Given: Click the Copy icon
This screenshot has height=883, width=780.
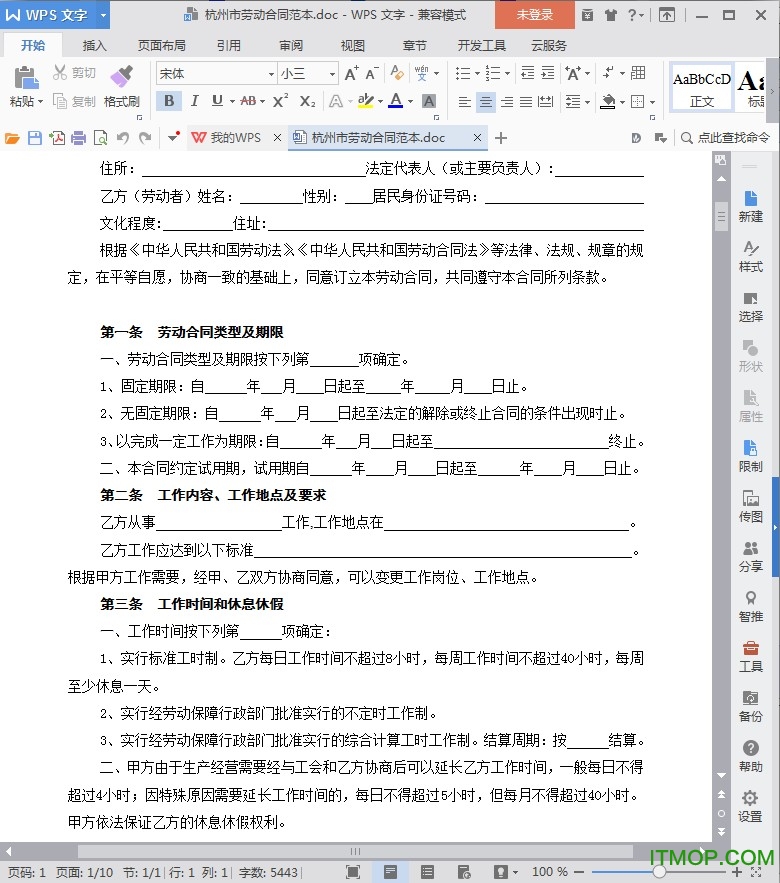Looking at the screenshot, I should (x=60, y=101).
